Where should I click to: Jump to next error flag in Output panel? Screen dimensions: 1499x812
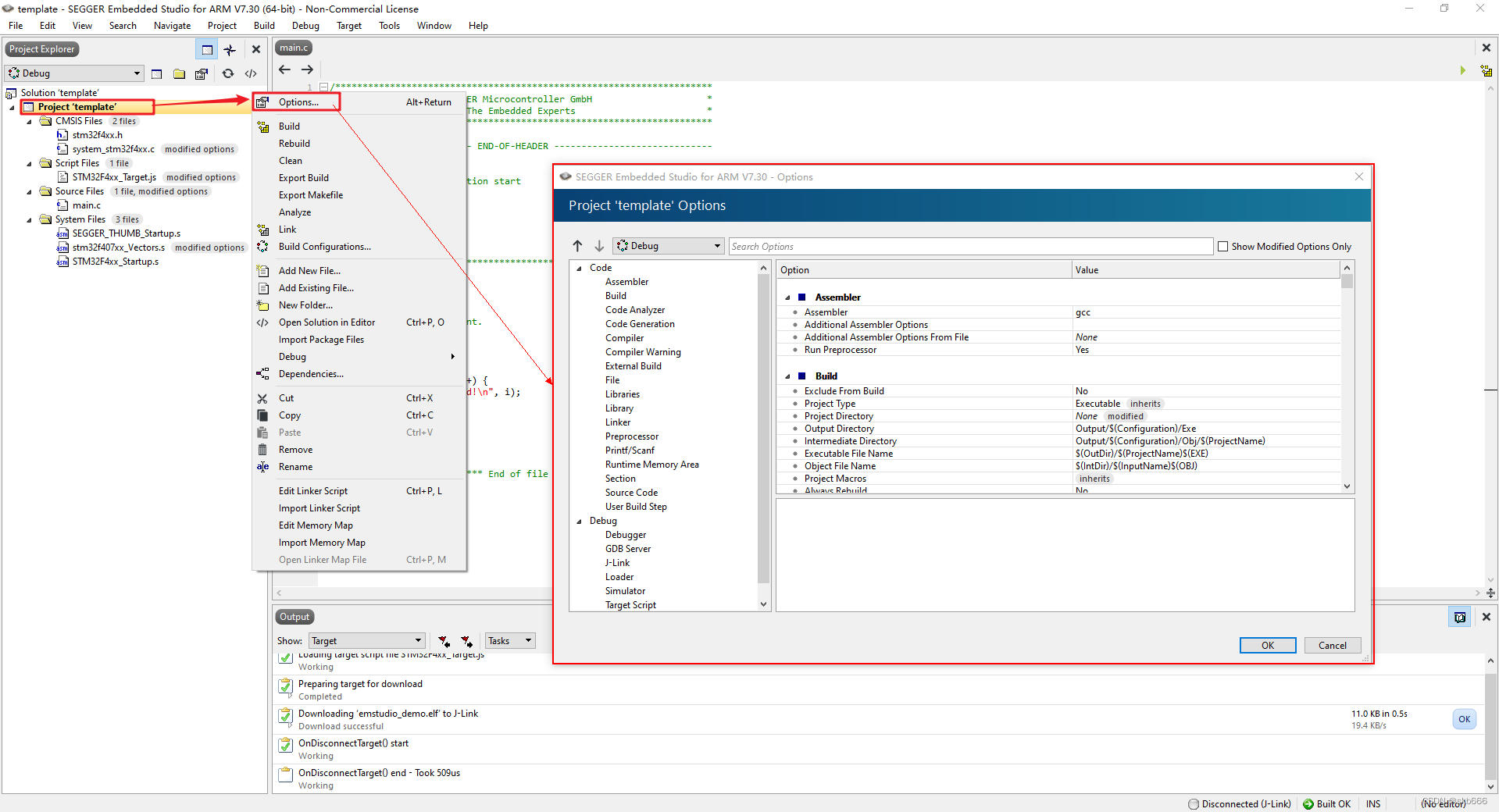click(x=467, y=642)
